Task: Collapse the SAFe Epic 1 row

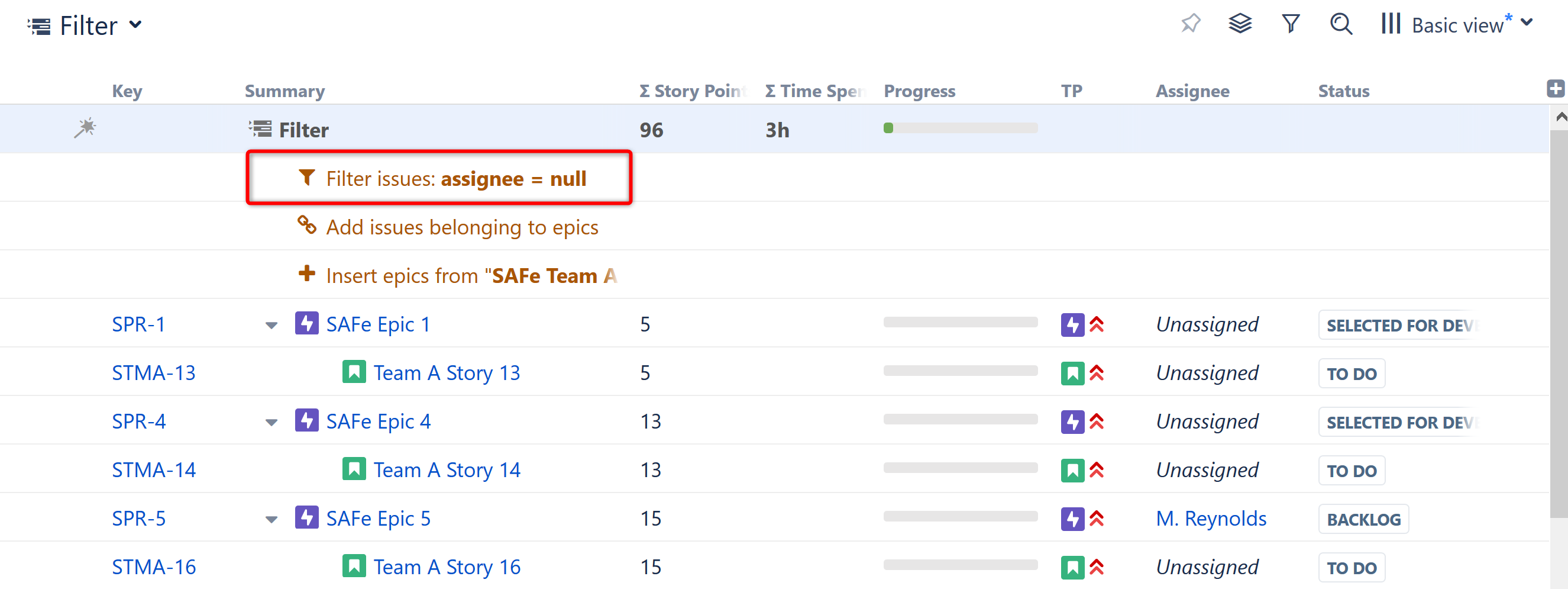Action: tap(271, 325)
